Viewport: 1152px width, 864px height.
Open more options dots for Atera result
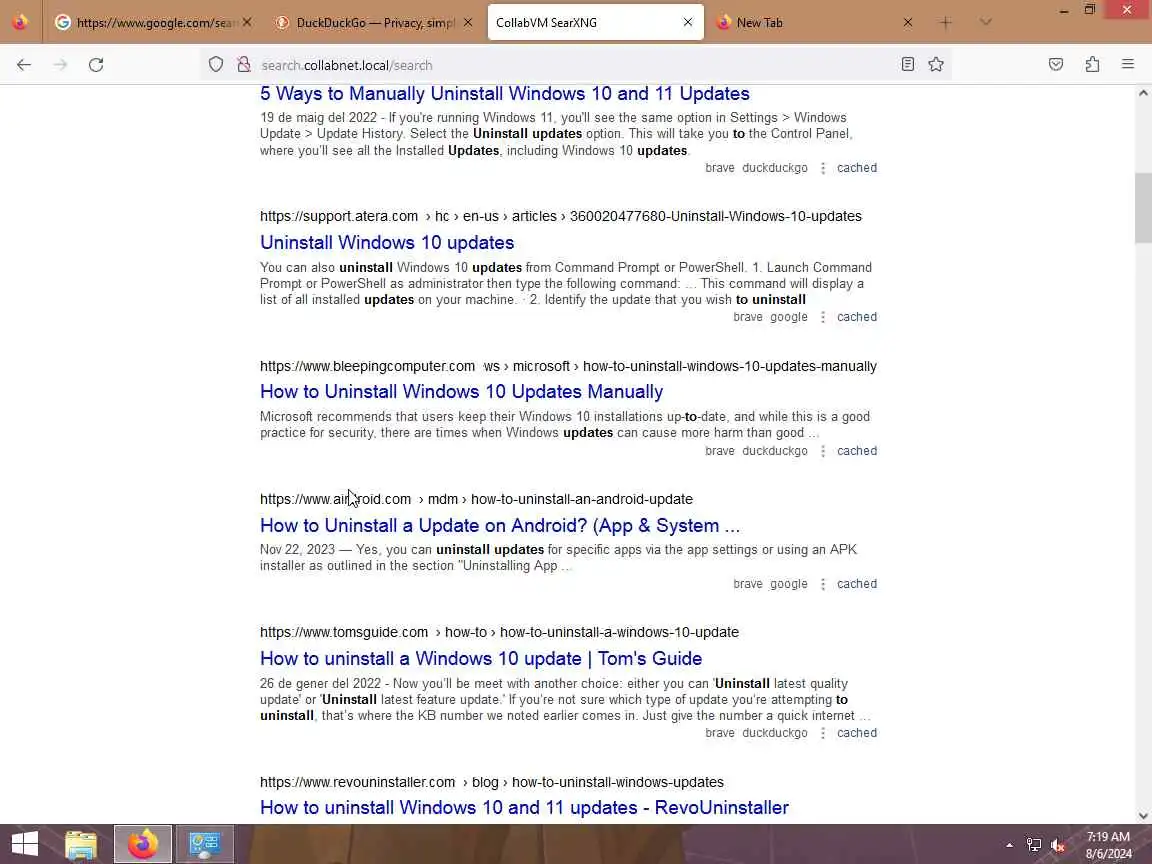[823, 317]
